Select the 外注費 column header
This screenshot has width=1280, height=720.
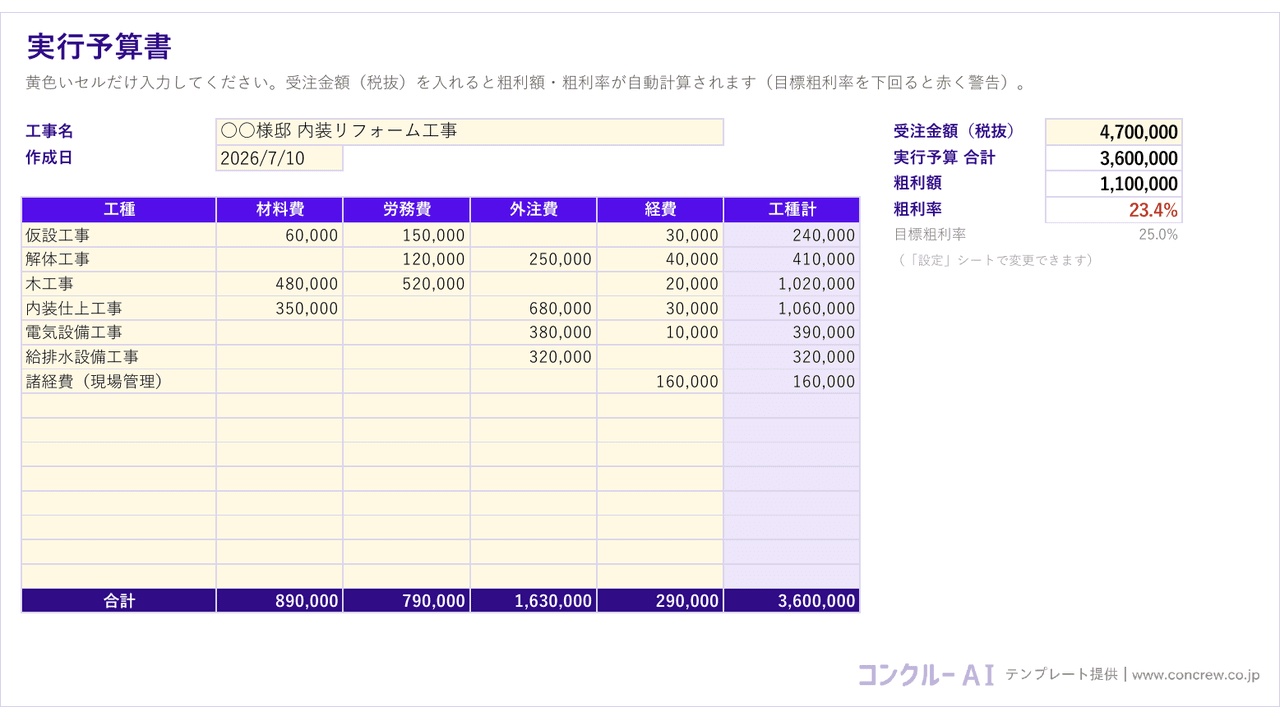pos(534,210)
